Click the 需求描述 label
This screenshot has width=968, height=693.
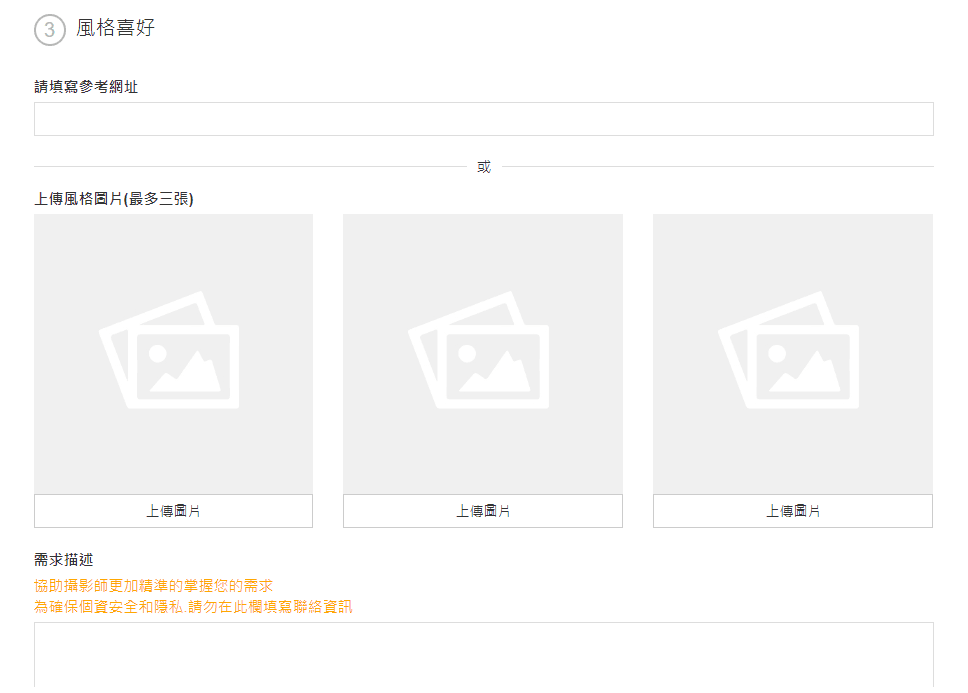pyautogui.click(x=64, y=560)
